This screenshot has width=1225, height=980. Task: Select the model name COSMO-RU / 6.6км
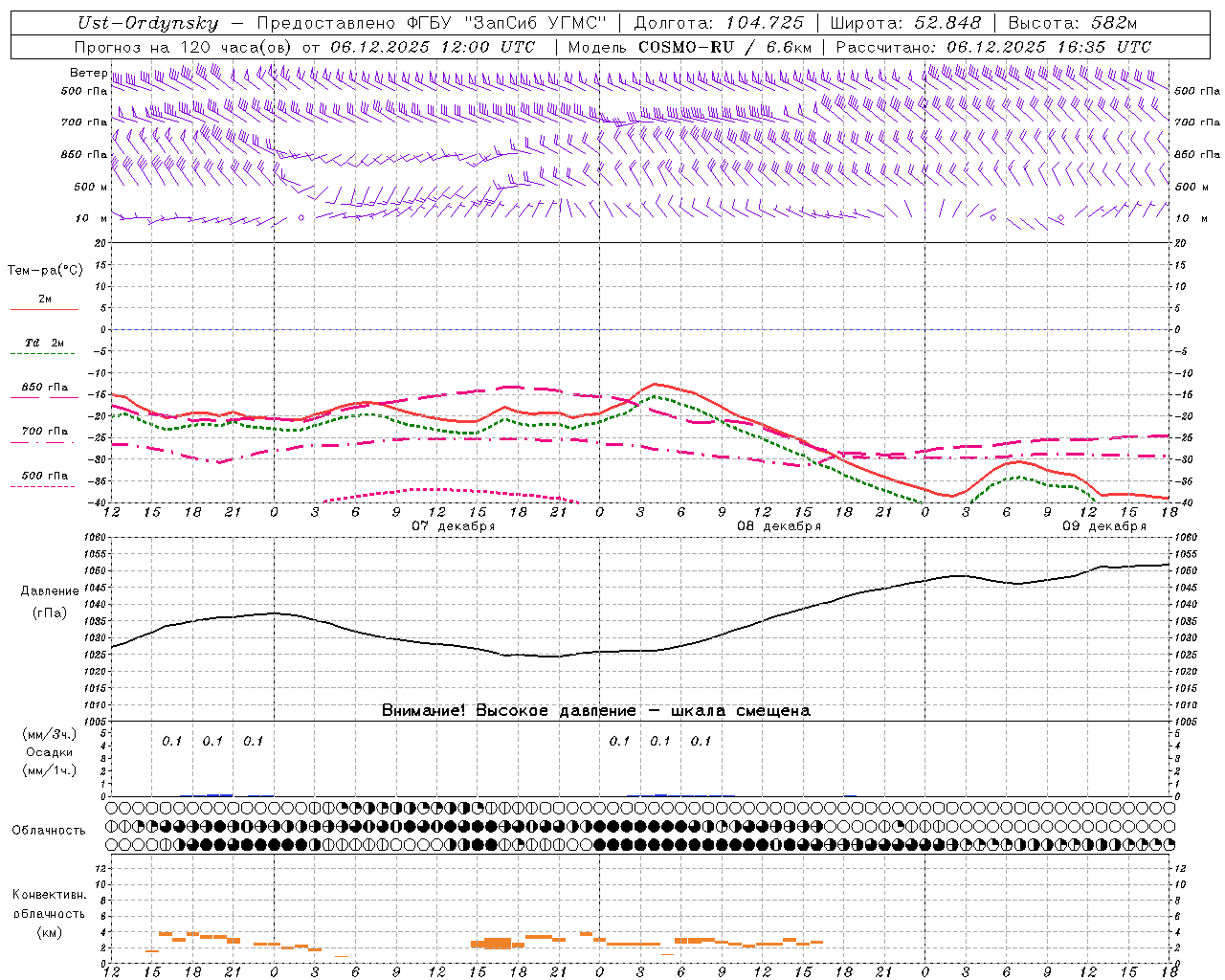(725, 47)
